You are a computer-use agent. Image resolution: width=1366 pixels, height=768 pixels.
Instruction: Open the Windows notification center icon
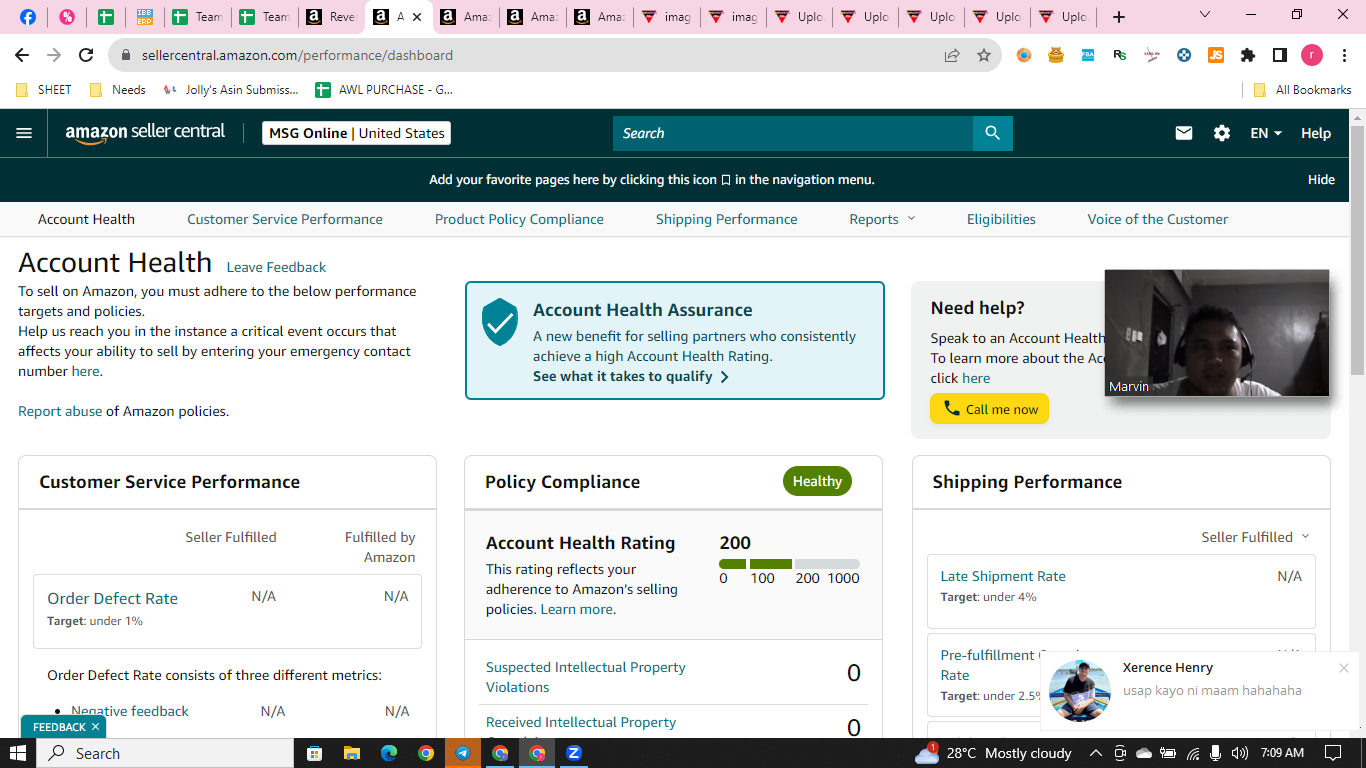1333,753
